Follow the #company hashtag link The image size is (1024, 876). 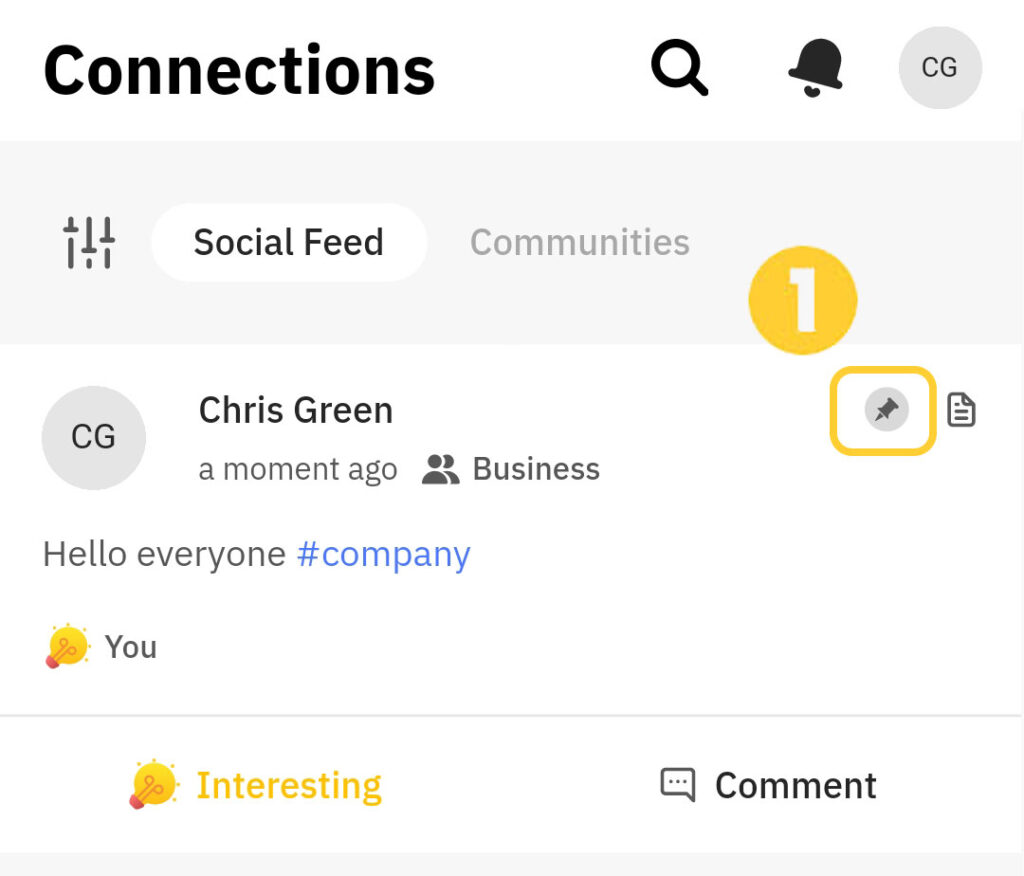click(384, 555)
